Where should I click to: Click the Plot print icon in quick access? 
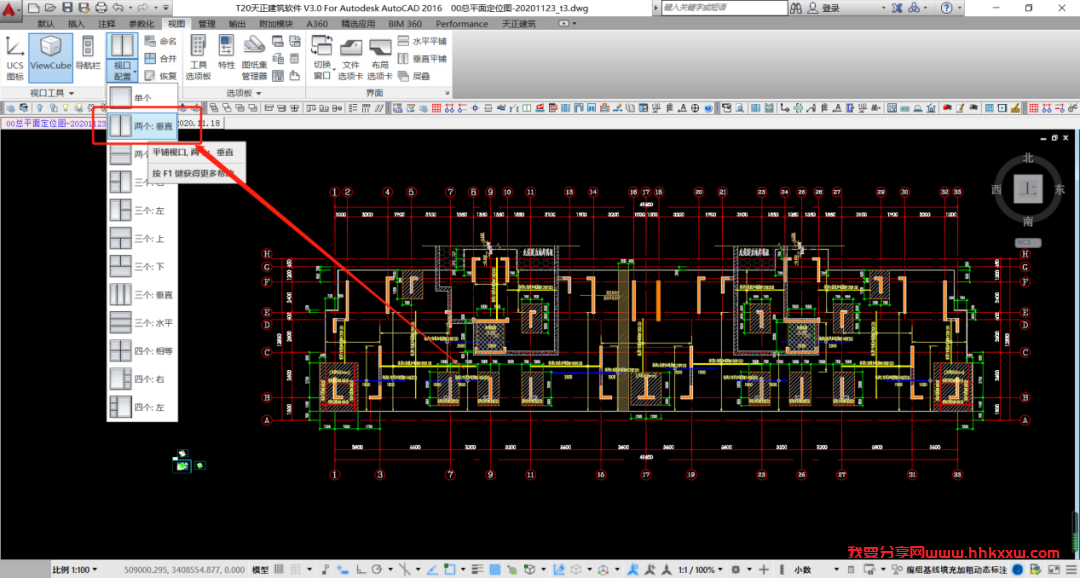point(101,8)
